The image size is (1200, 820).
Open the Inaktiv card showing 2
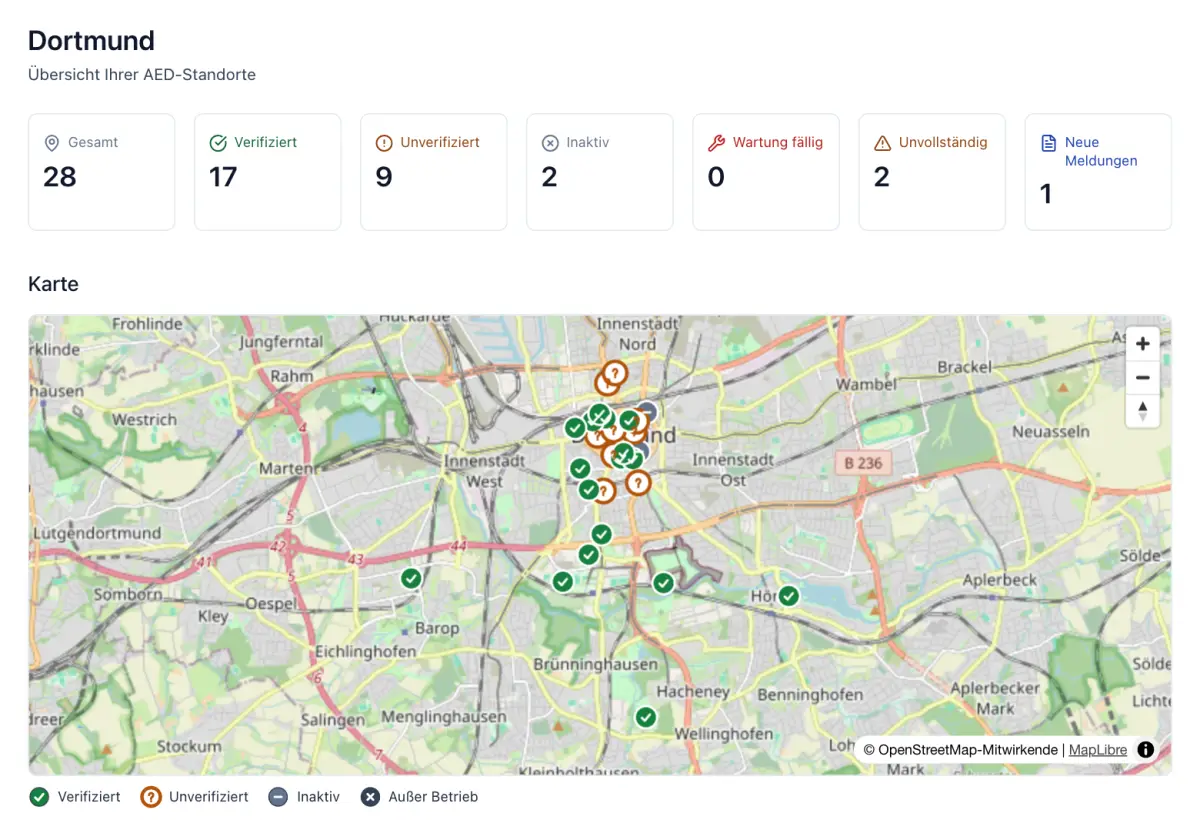pyautogui.click(x=599, y=172)
